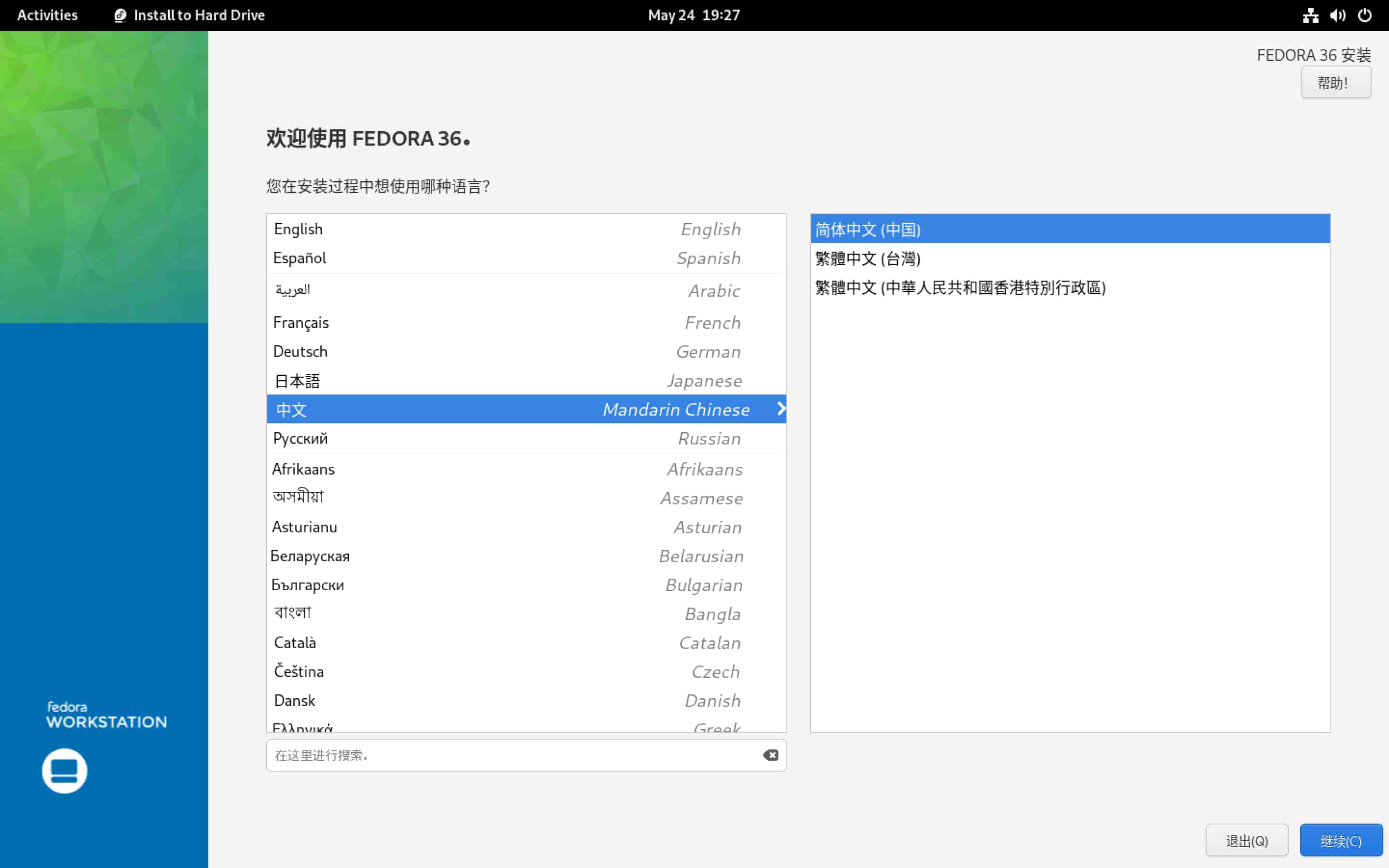Choose Deutsch (German) language
Screen dimensions: 1389x868
click(526, 352)
